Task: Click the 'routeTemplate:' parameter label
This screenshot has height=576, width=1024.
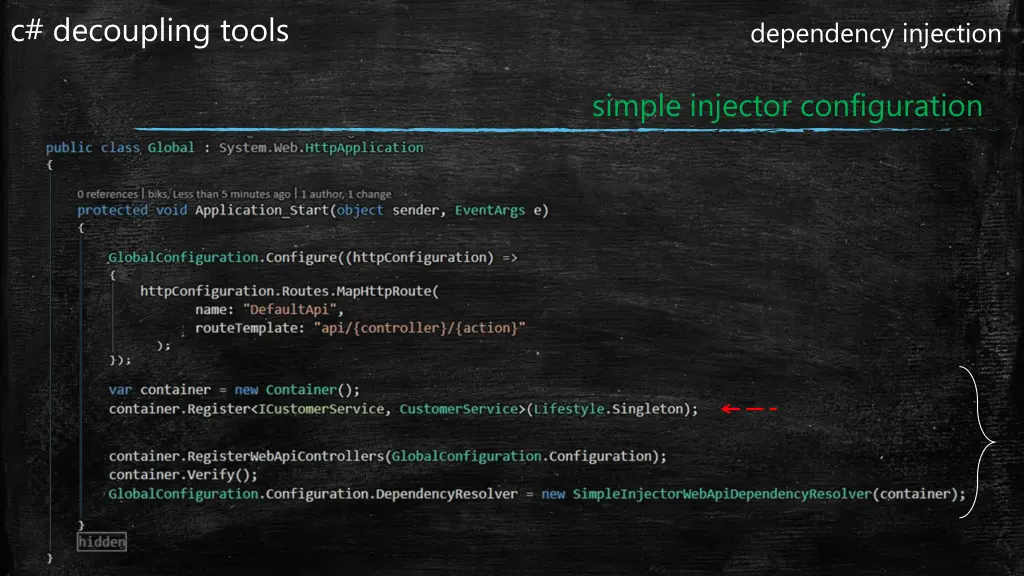Action: (x=250, y=328)
